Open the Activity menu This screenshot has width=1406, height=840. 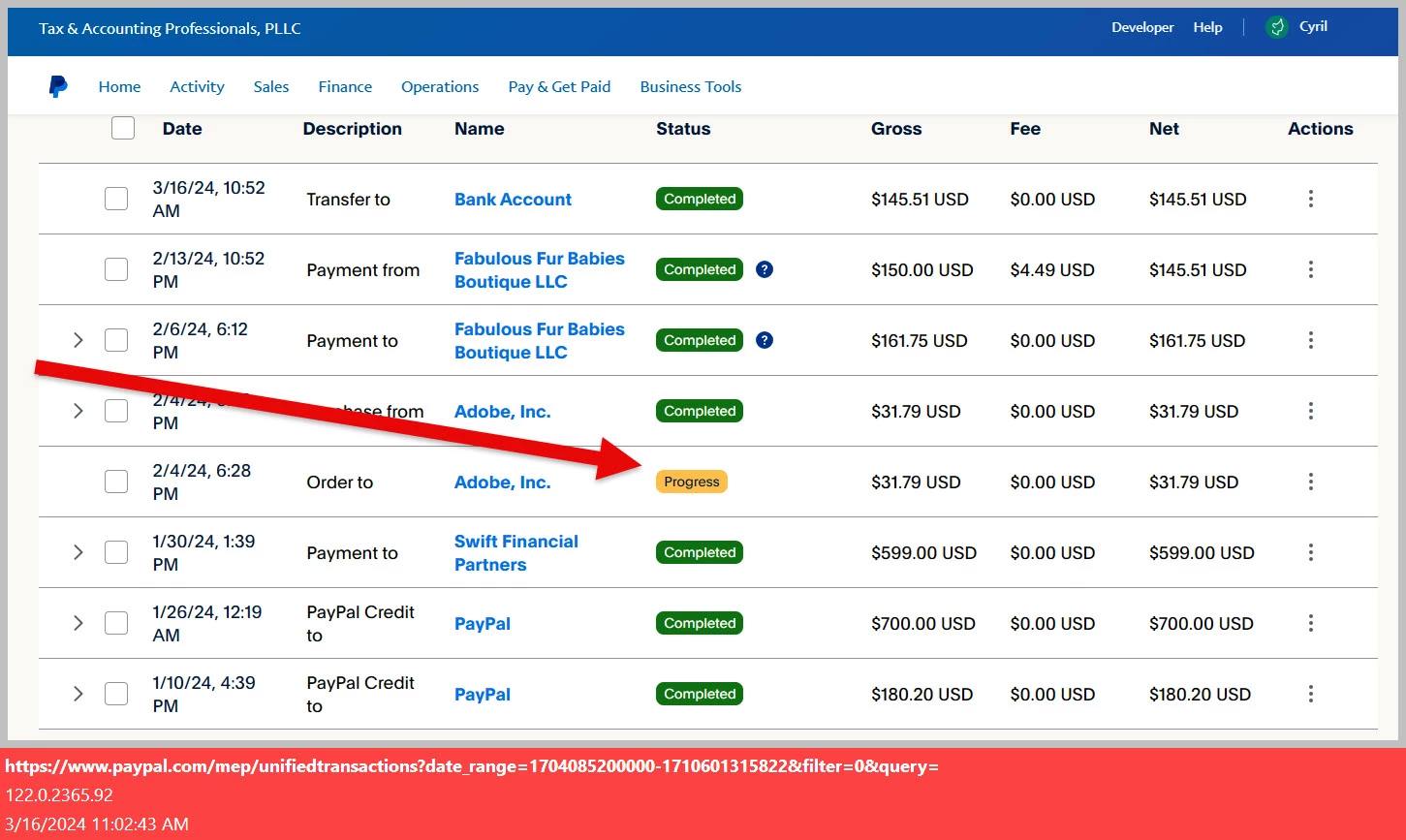(x=197, y=86)
